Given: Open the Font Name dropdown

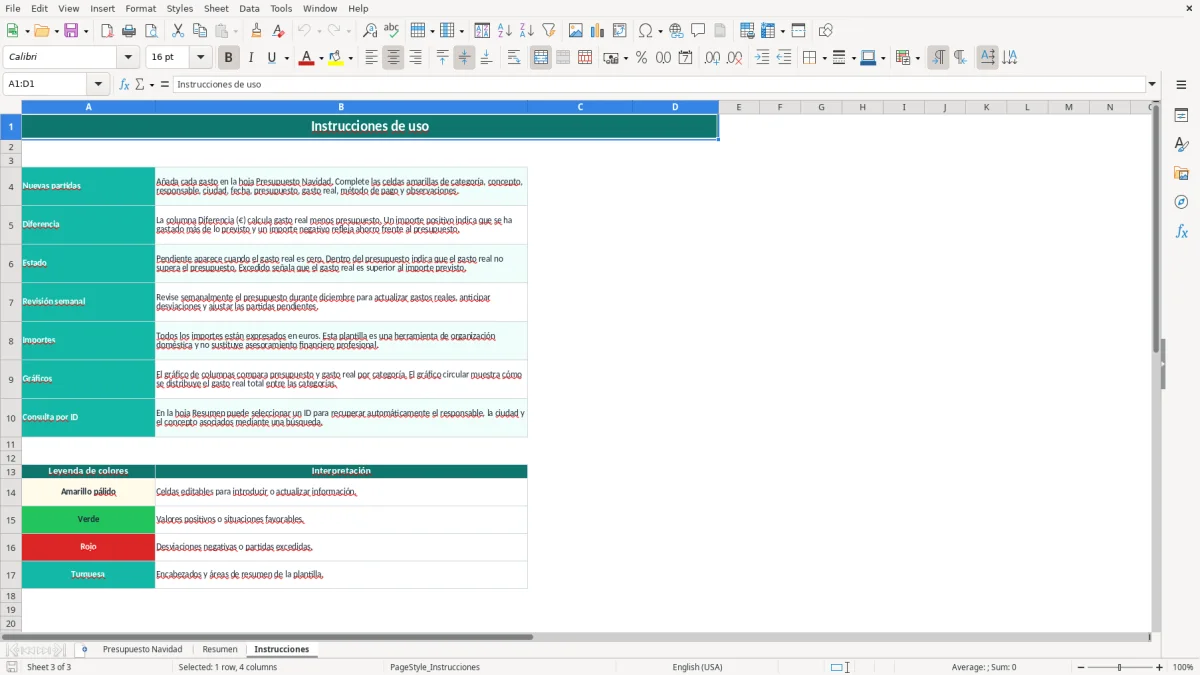Looking at the screenshot, I should 128,58.
